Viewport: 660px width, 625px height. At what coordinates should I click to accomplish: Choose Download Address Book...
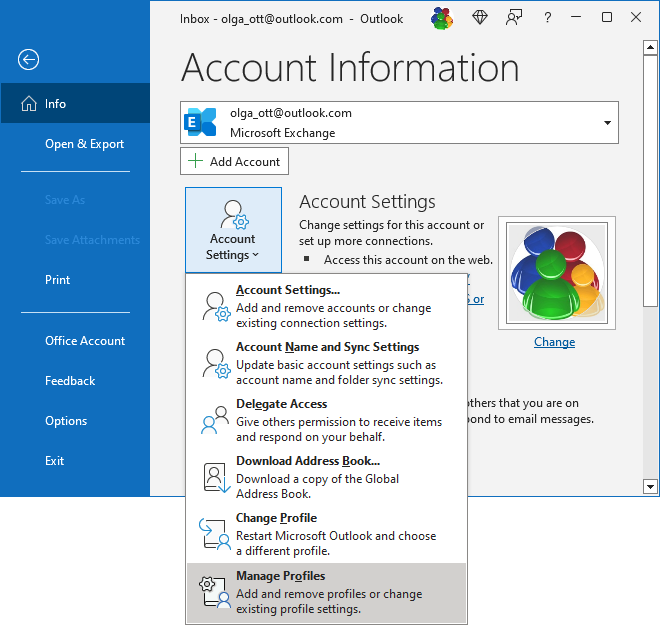tap(326, 477)
